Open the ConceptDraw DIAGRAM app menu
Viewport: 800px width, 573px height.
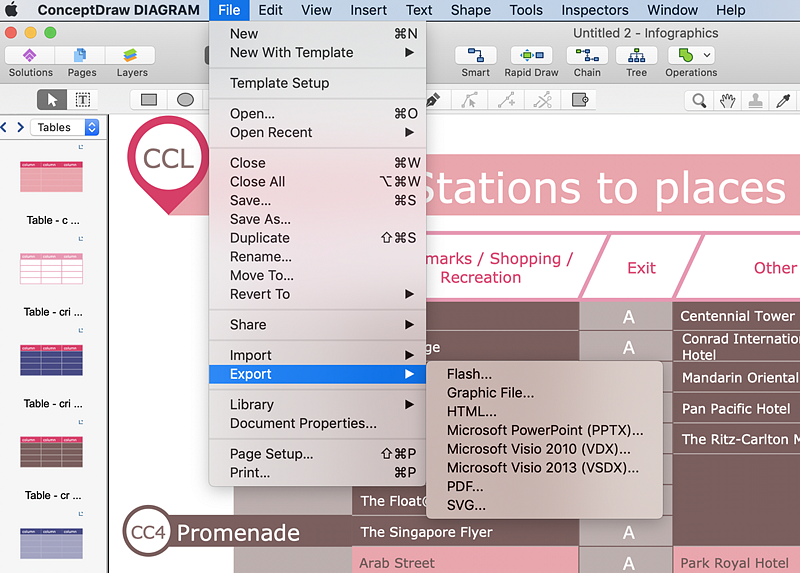pos(118,10)
